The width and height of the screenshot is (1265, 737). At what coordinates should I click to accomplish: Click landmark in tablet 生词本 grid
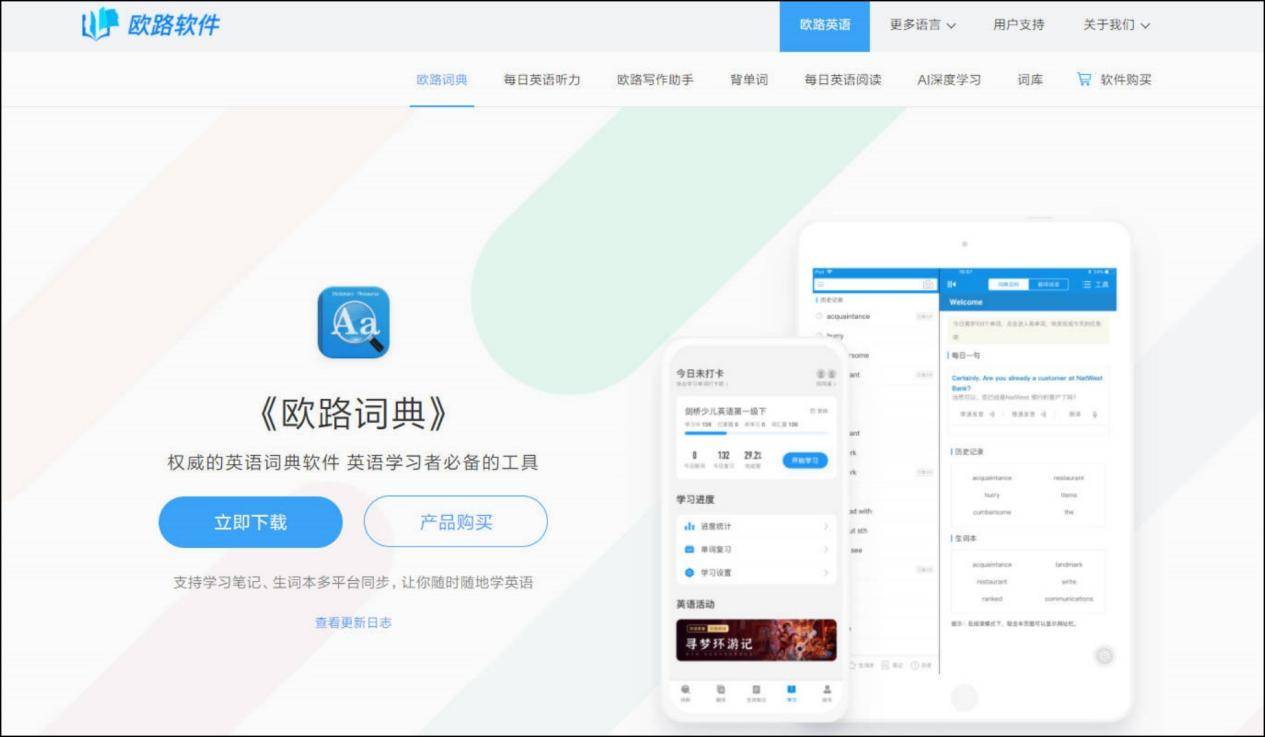[1068, 565]
